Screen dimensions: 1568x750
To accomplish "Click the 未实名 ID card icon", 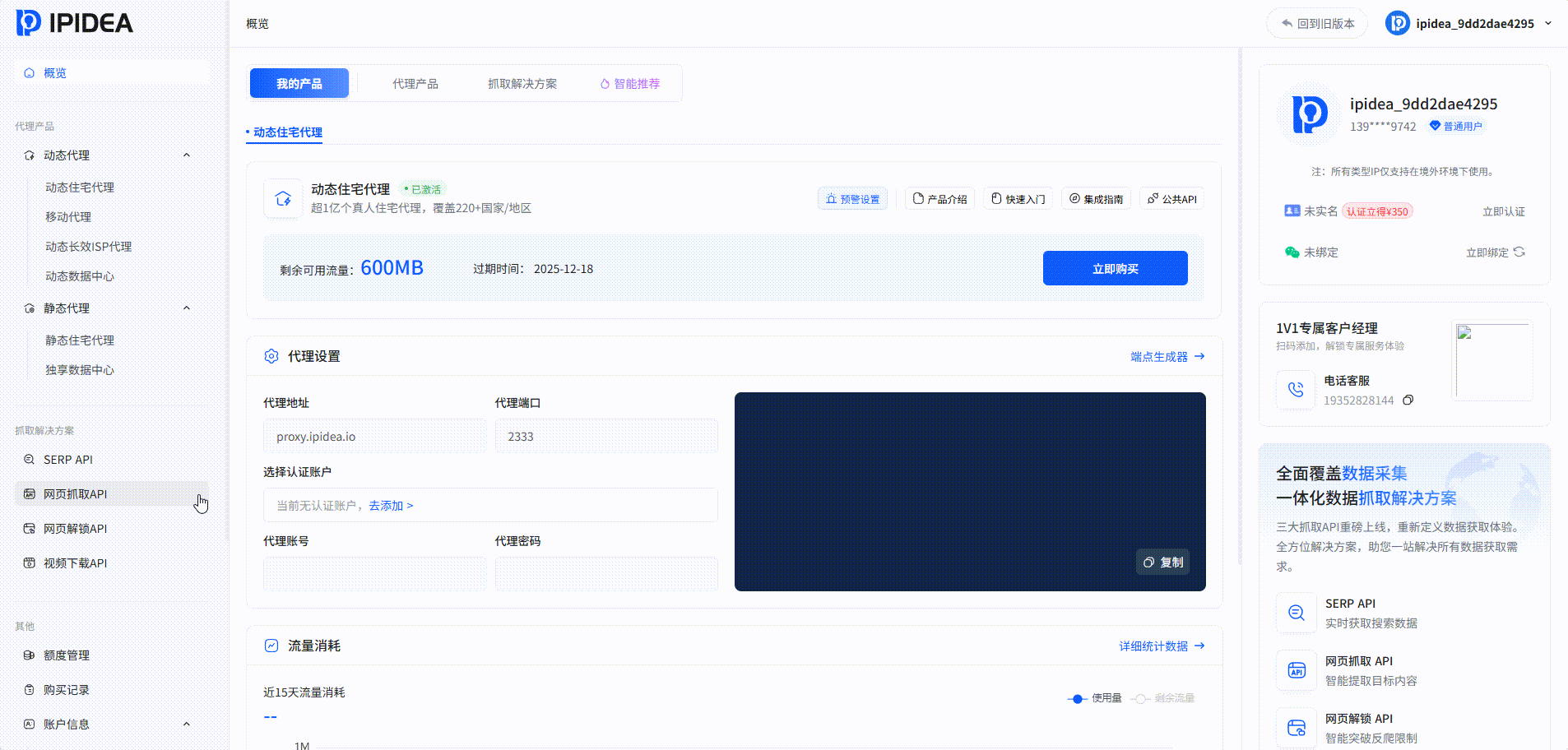I will tap(1292, 211).
